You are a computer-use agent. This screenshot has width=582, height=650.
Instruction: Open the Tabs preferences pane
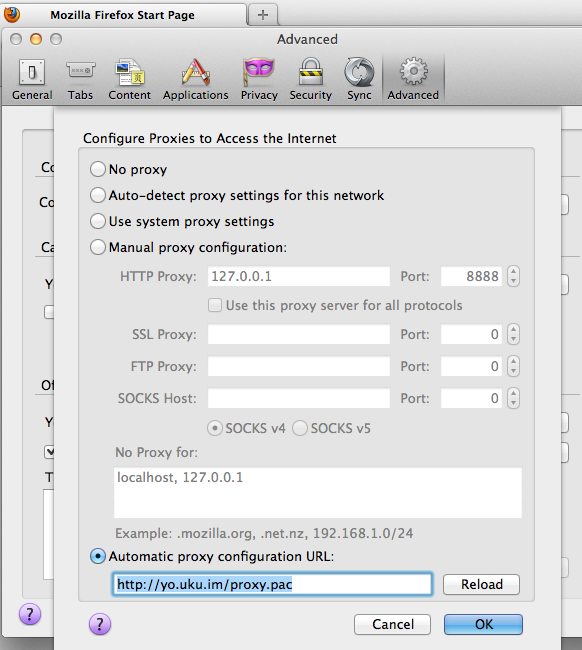point(80,80)
